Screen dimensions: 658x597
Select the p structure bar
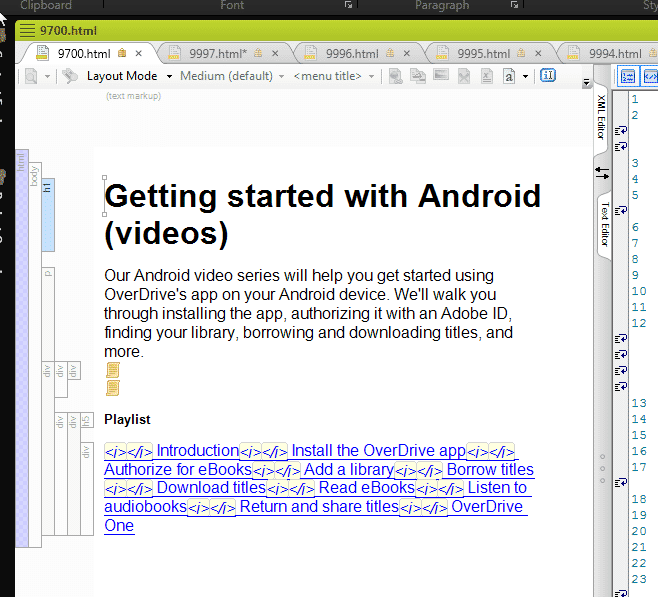48,315
